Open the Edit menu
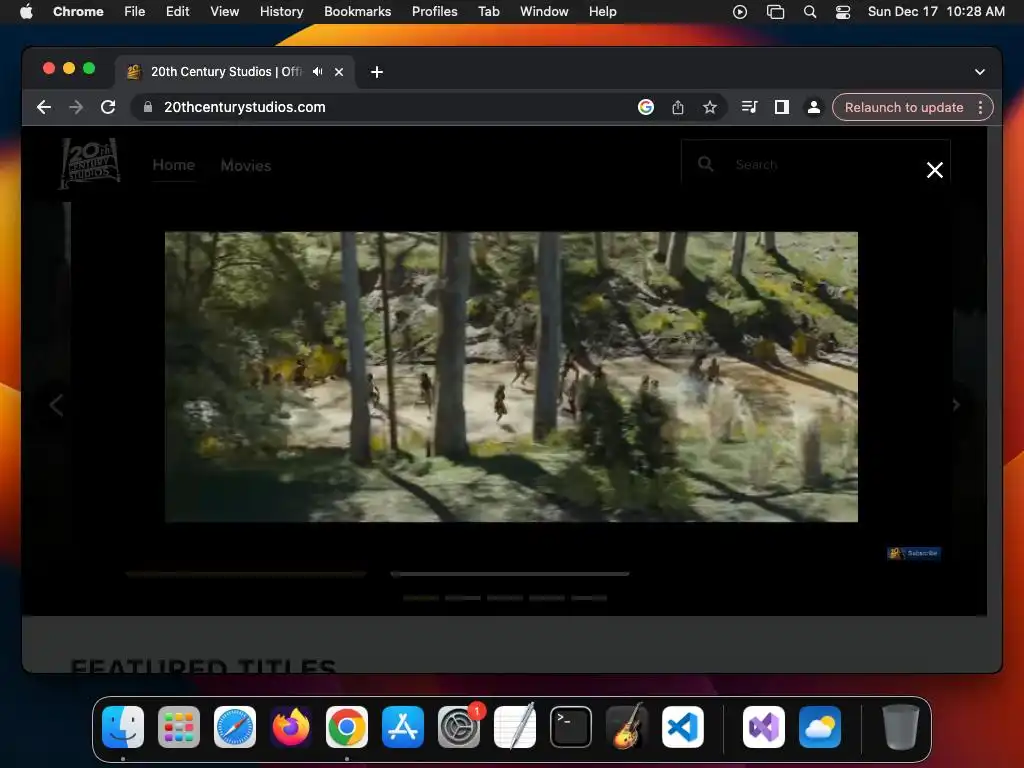Viewport: 1024px width, 768px height. (x=177, y=11)
